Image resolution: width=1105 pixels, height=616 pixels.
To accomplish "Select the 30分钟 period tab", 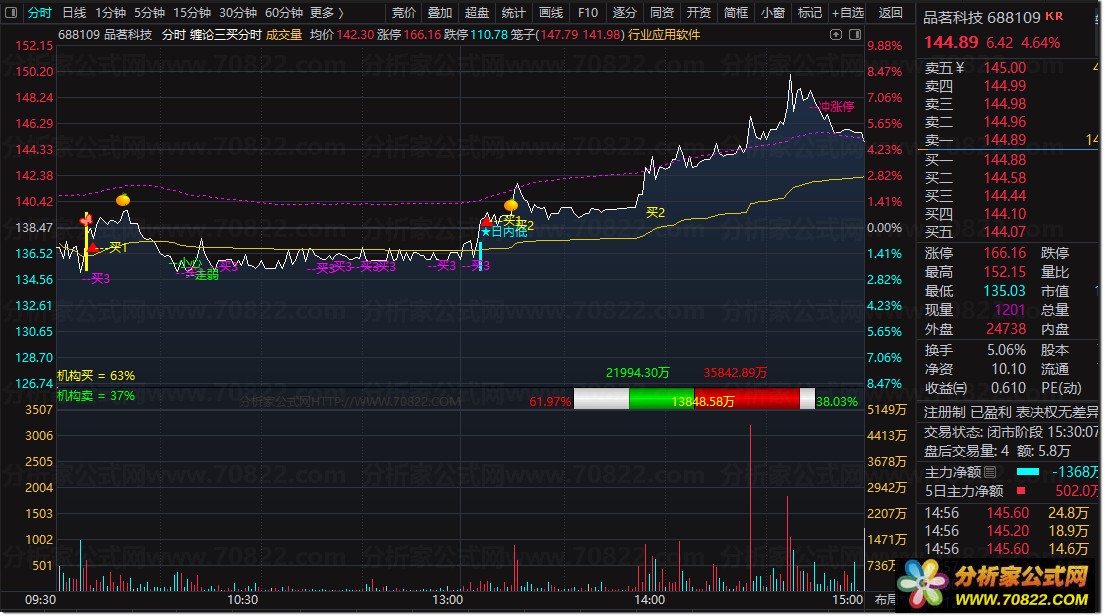I will click(237, 13).
